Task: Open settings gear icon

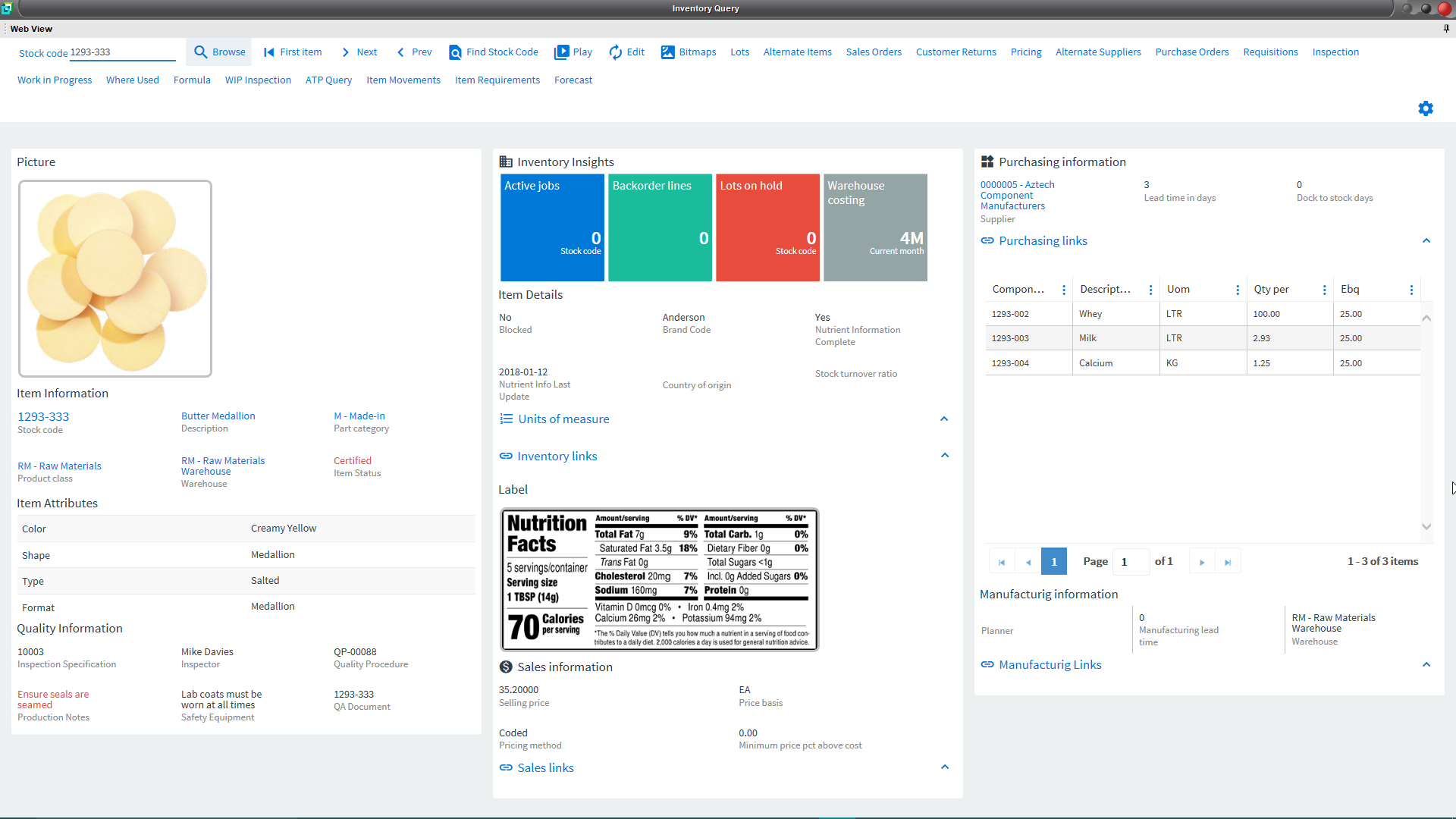Action: (1426, 108)
